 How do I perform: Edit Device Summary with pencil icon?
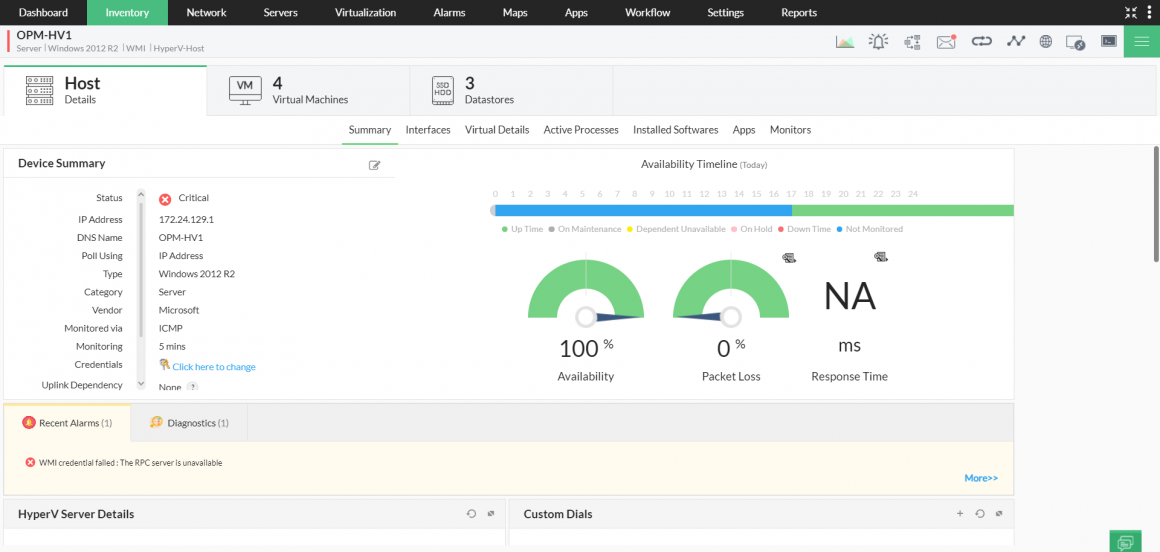point(375,165)
